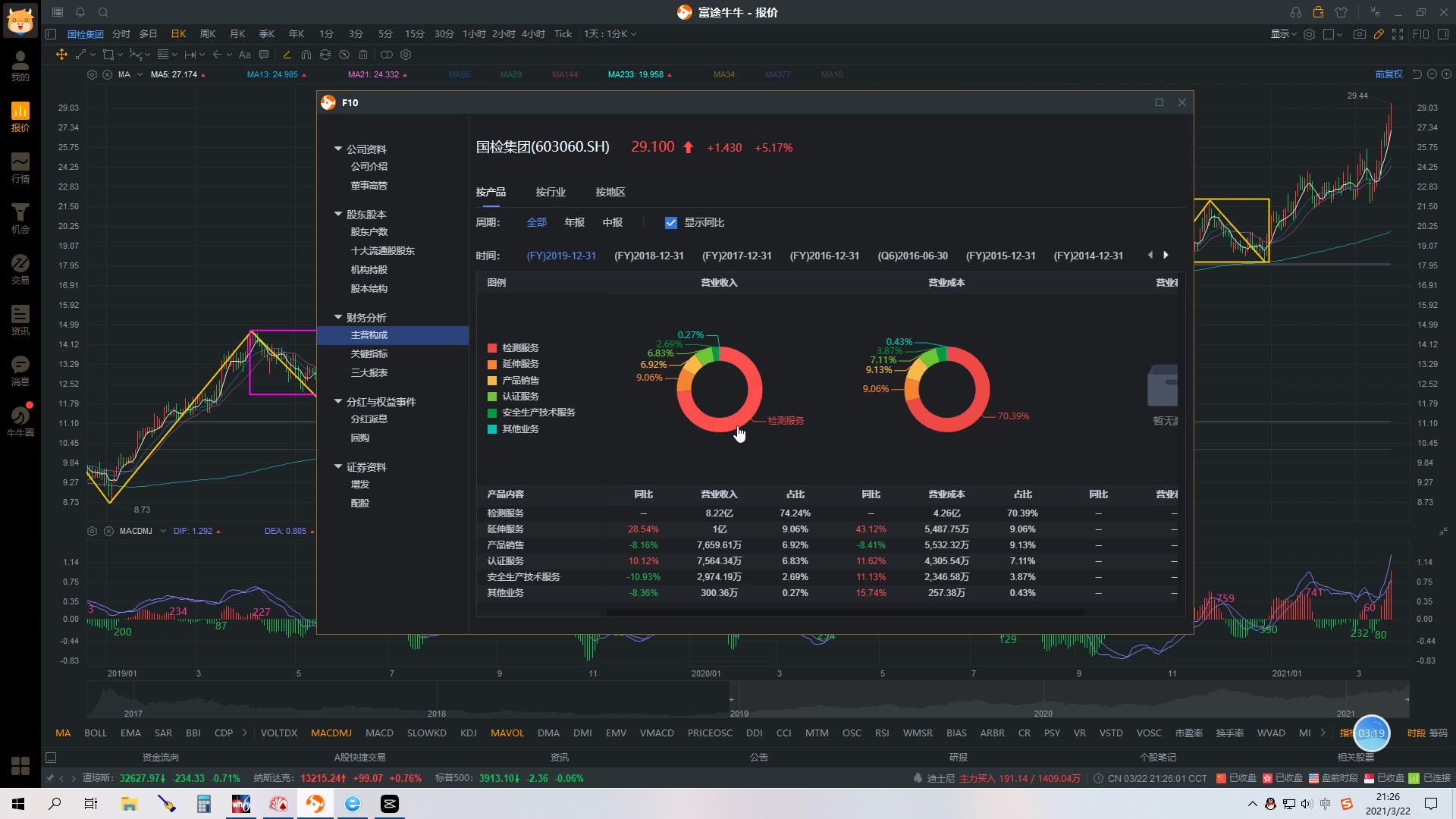The height and width of the screenshot is (819, 1456).
Task: Select the cross-move cursor drawing tool
Action: [61, 55]
